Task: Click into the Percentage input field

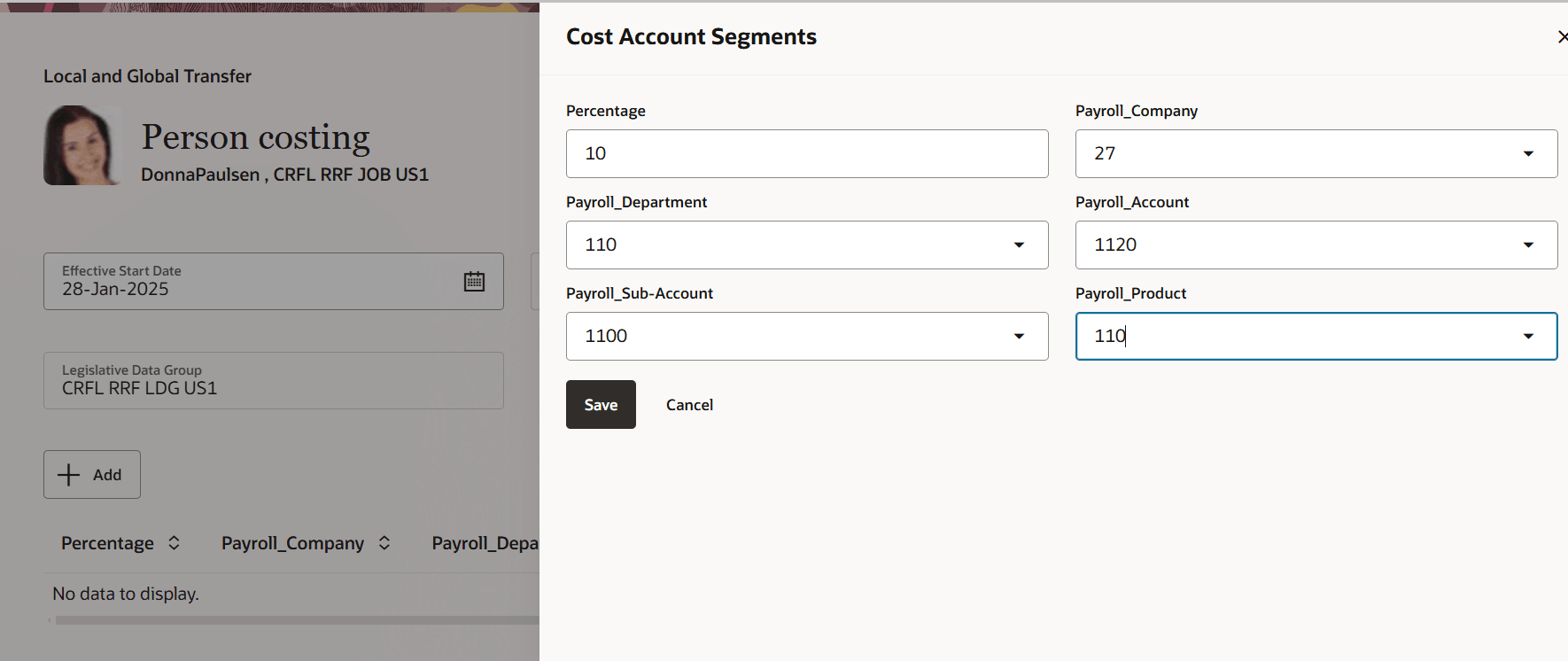Action: [806, 154]
